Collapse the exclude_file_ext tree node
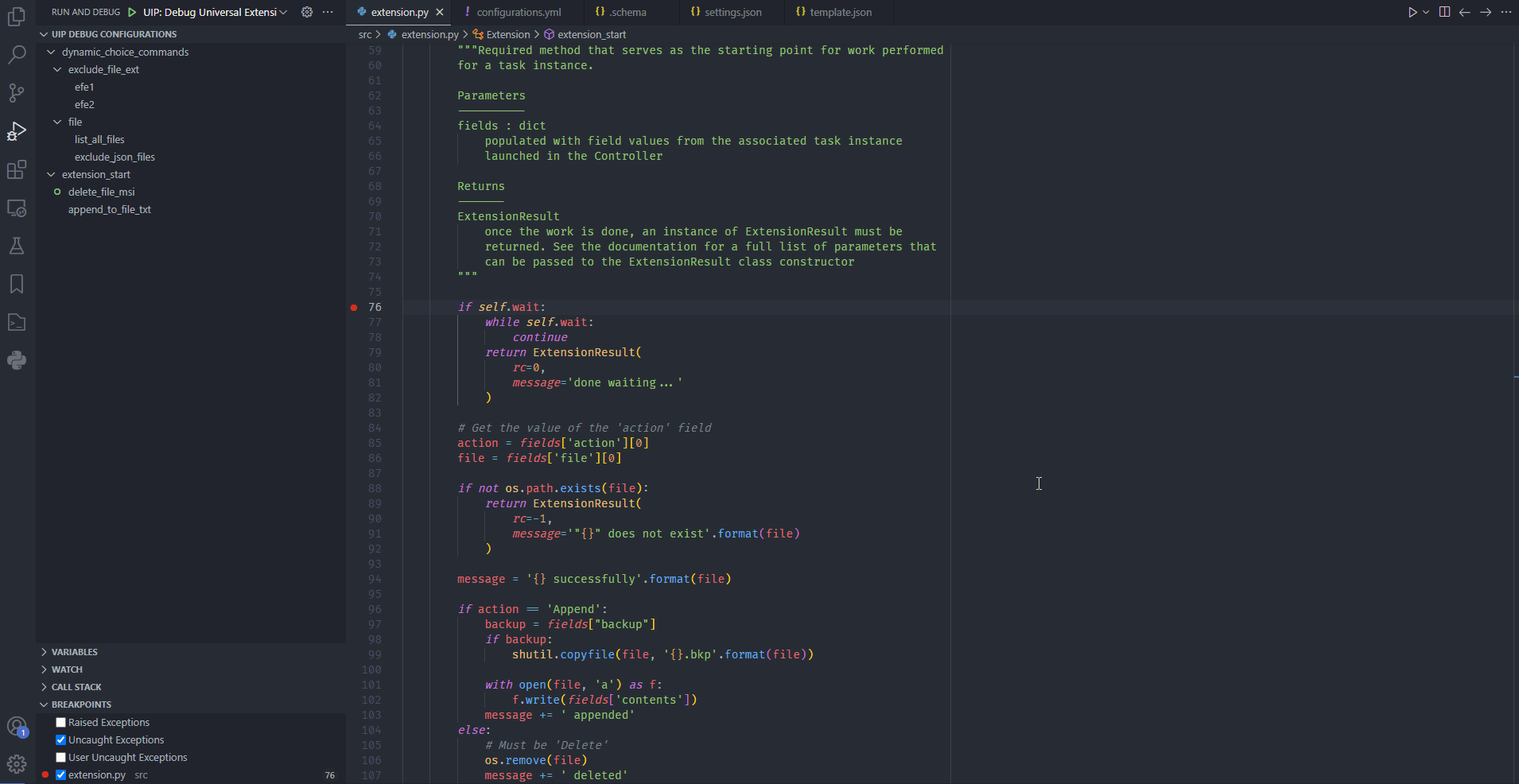 pos(57,70)
